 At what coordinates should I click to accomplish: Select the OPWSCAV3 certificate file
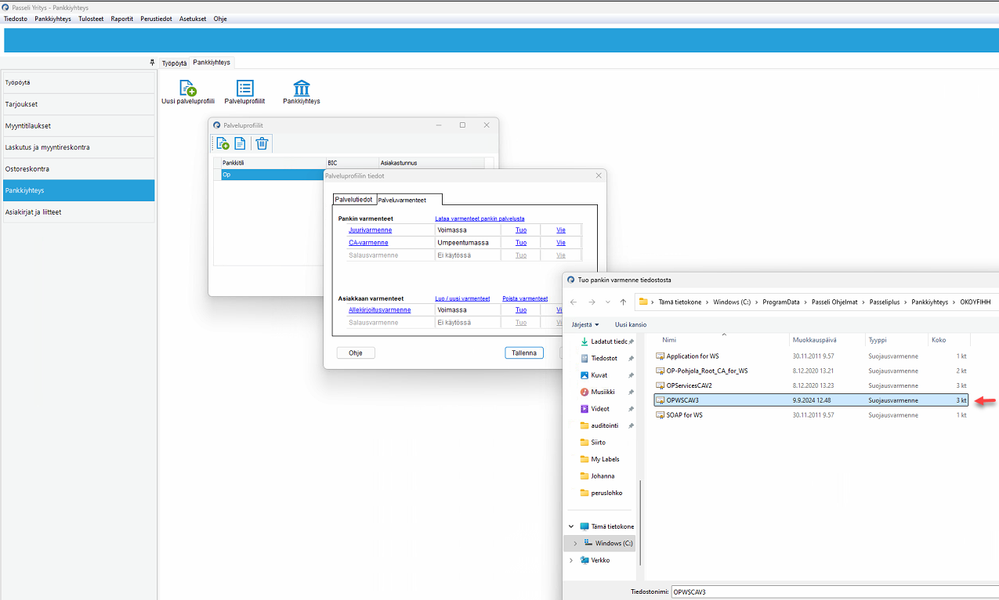[811, 400]
